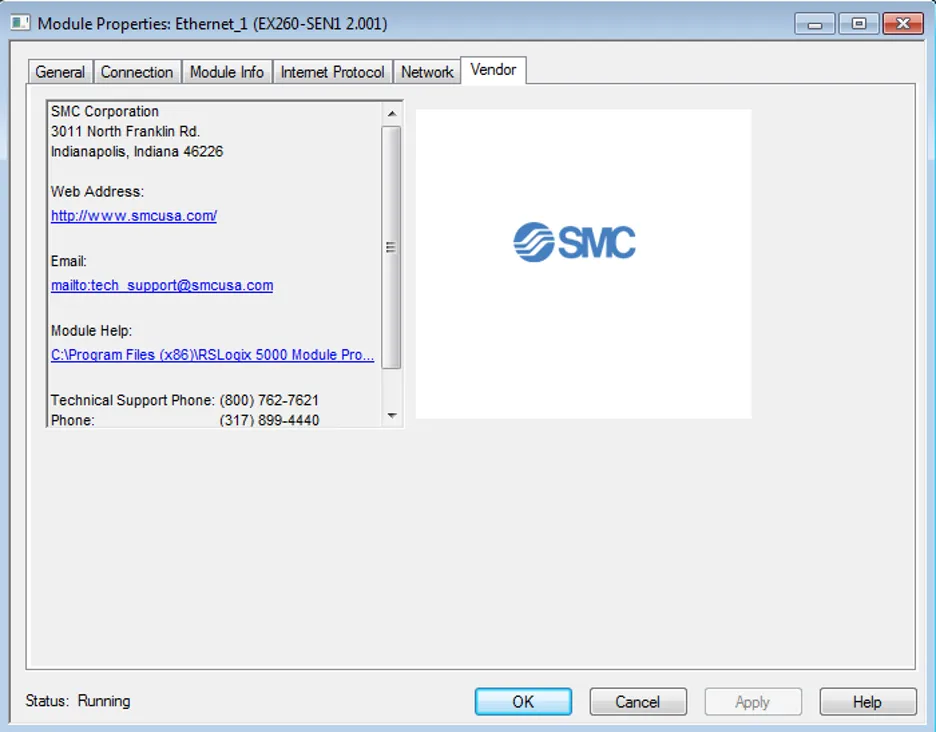Image resolution: width=936 pixels, height=732 pixels.
Task: Open the Module Info tab
Action: point(227,72)
